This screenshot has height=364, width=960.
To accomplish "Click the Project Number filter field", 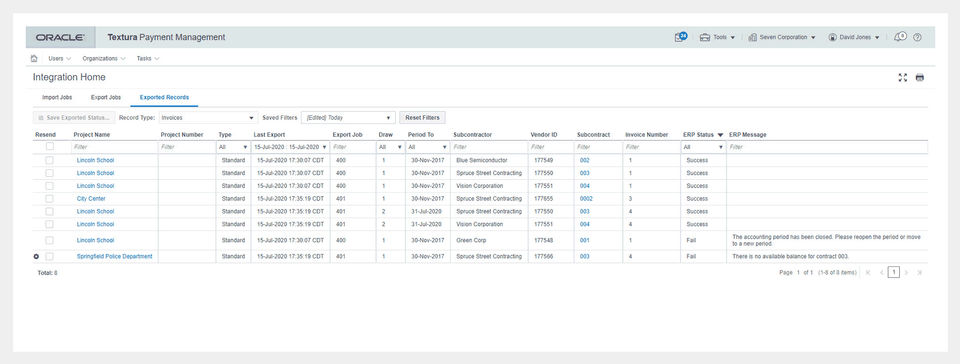I will click(187, 147).
